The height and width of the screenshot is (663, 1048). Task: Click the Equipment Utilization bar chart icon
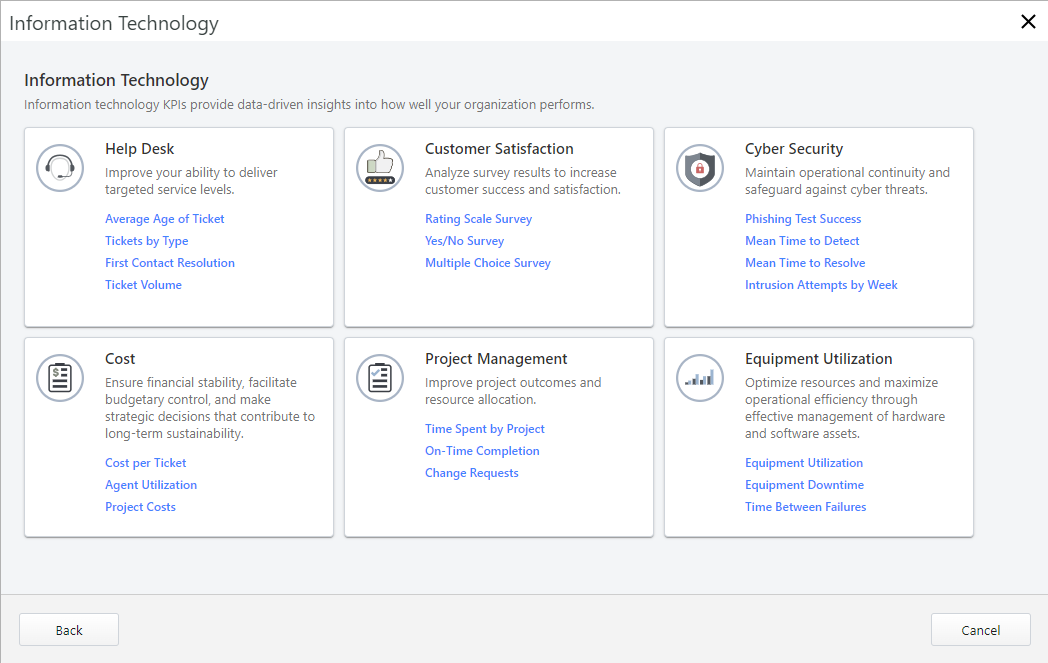pyautogui.click(x=700, y=378)
